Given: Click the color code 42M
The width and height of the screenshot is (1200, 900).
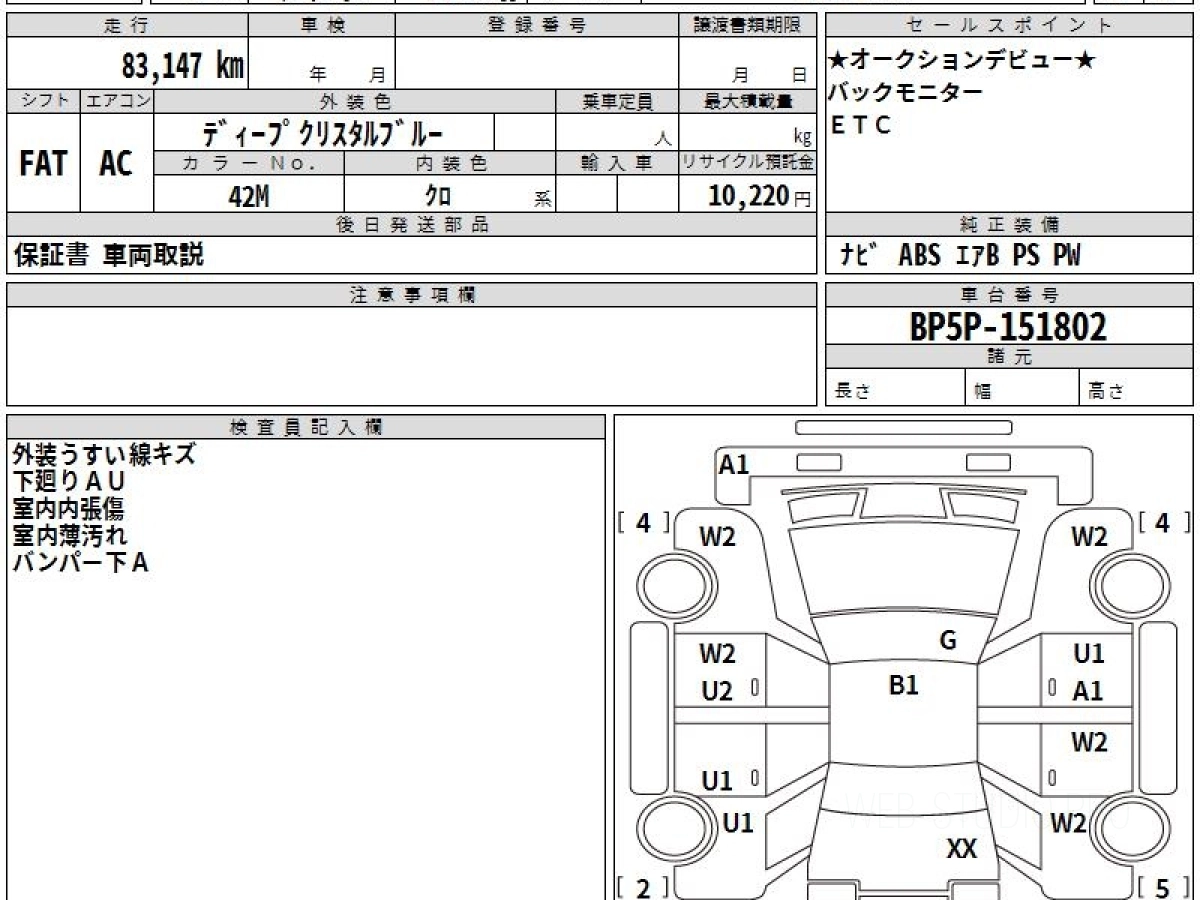Looking at the screenshot, I should (249, 196).
